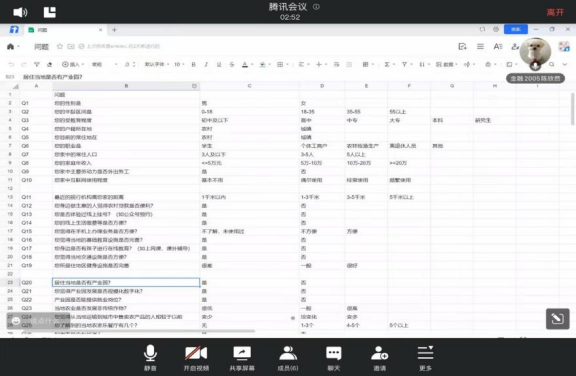Leave the meeting
Screen dimensions: 576x376
point(555,12)
